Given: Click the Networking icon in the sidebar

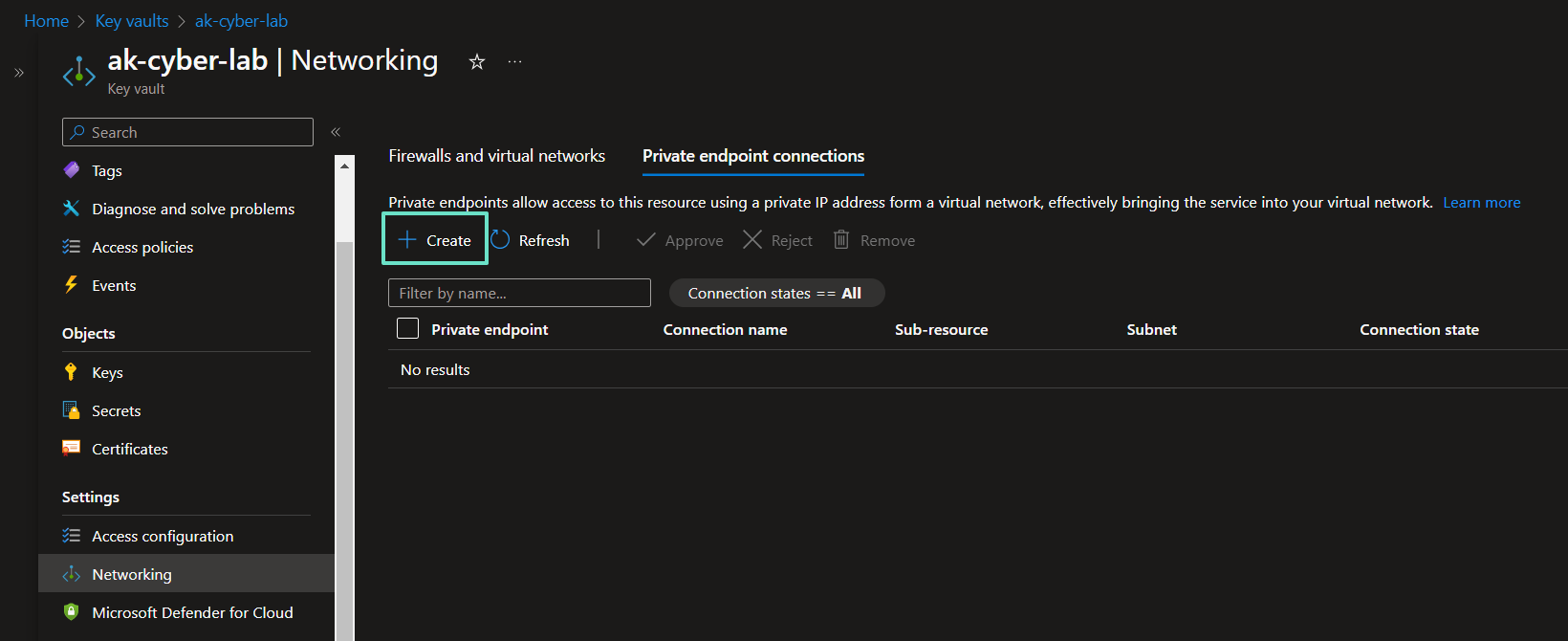Looking at the screenshot, I should click(72, 574).
